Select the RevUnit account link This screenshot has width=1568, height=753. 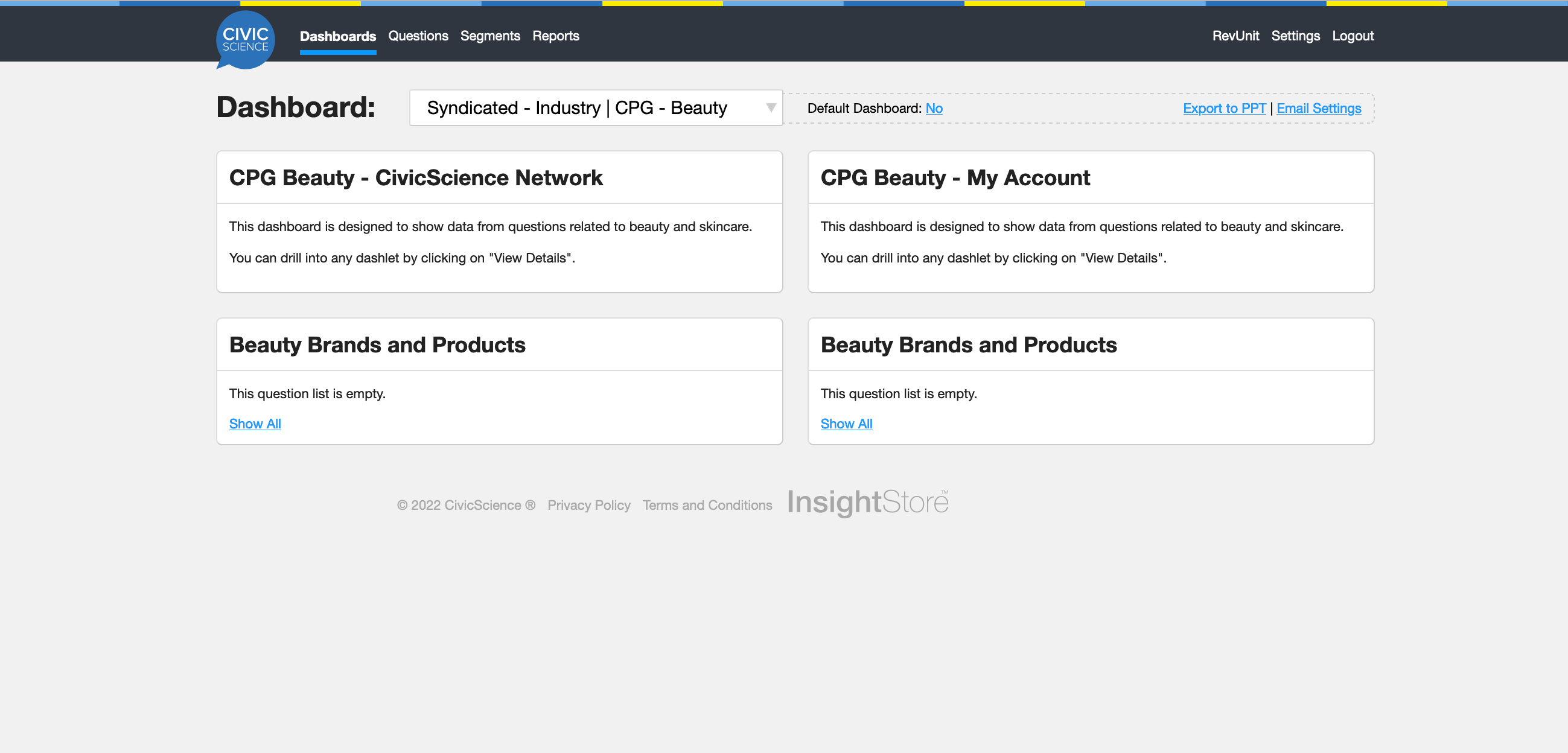[x=1235, y=36]
